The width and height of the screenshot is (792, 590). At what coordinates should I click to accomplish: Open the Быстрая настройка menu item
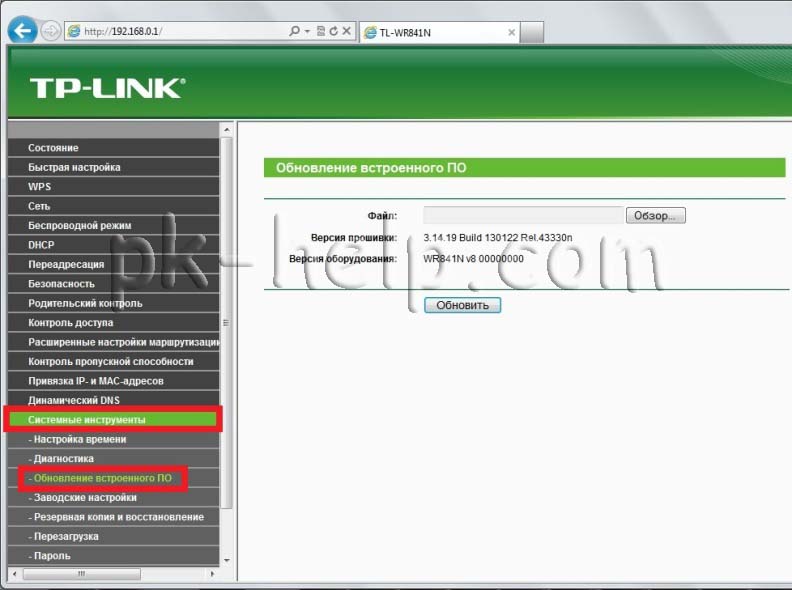[114, 167]
